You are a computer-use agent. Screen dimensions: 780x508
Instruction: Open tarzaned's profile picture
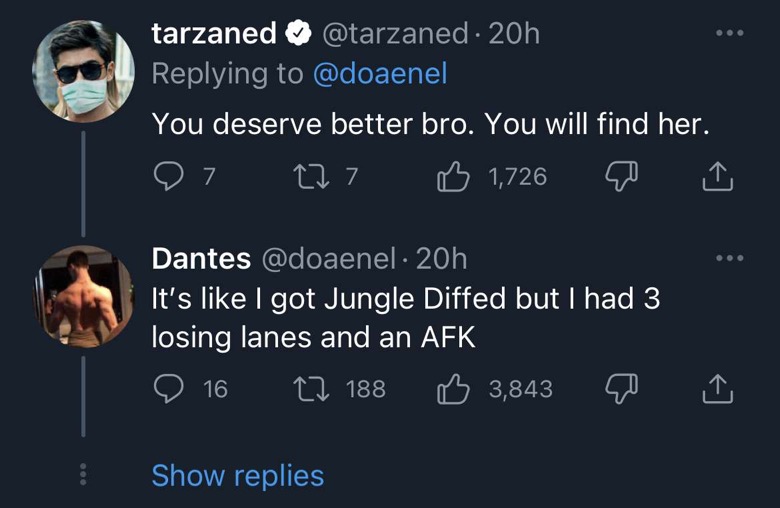[x=83, y=71]
